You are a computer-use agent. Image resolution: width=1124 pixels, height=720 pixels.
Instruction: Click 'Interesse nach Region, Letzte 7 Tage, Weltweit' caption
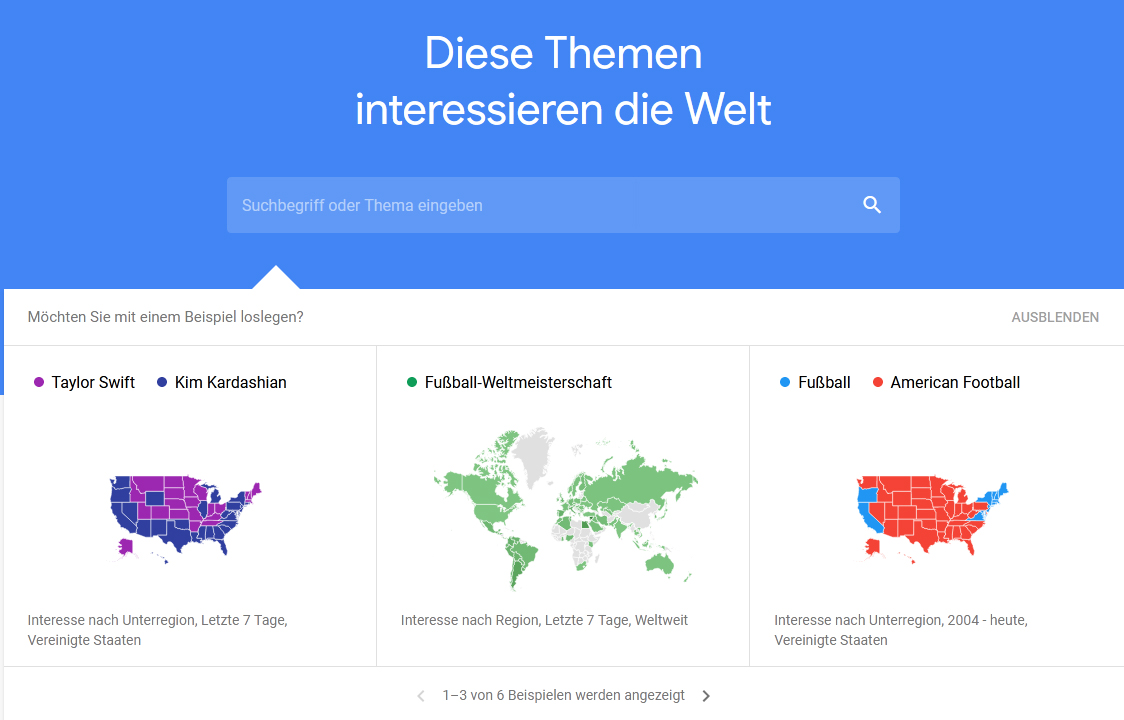tap(544, 620)
